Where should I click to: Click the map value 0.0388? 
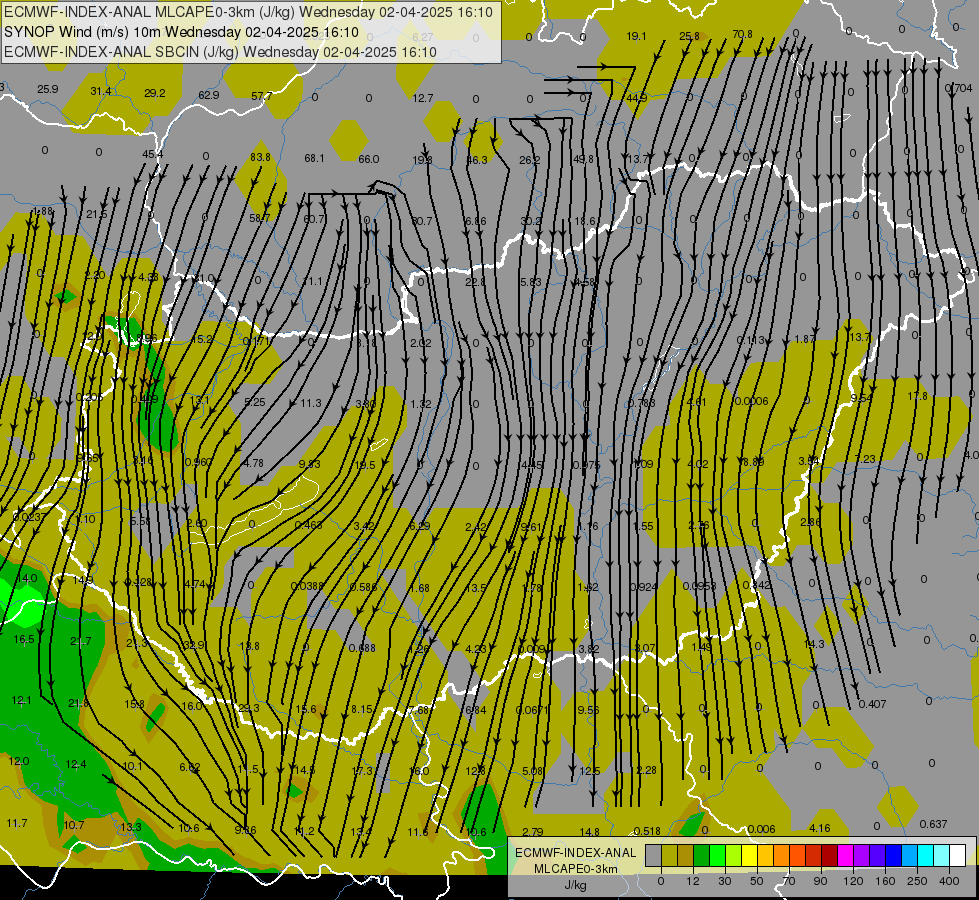pos(307,586)
